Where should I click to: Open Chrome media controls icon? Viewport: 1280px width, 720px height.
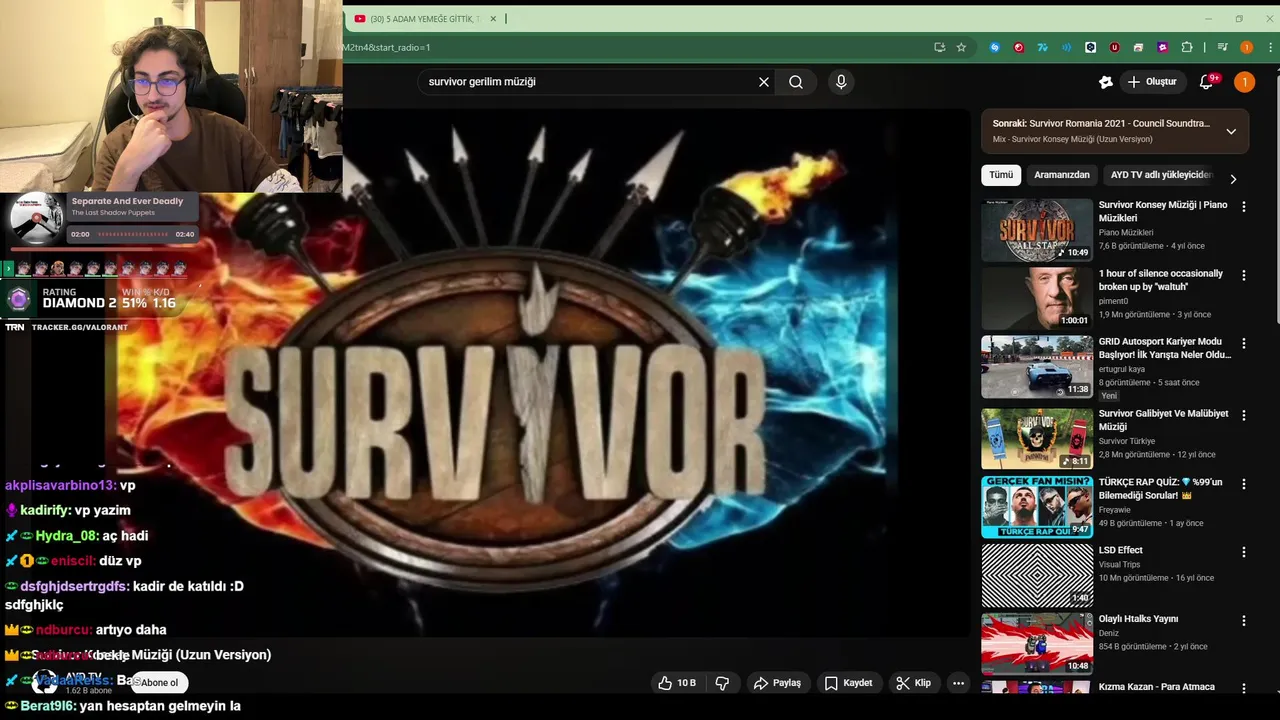click(1222, 47)
